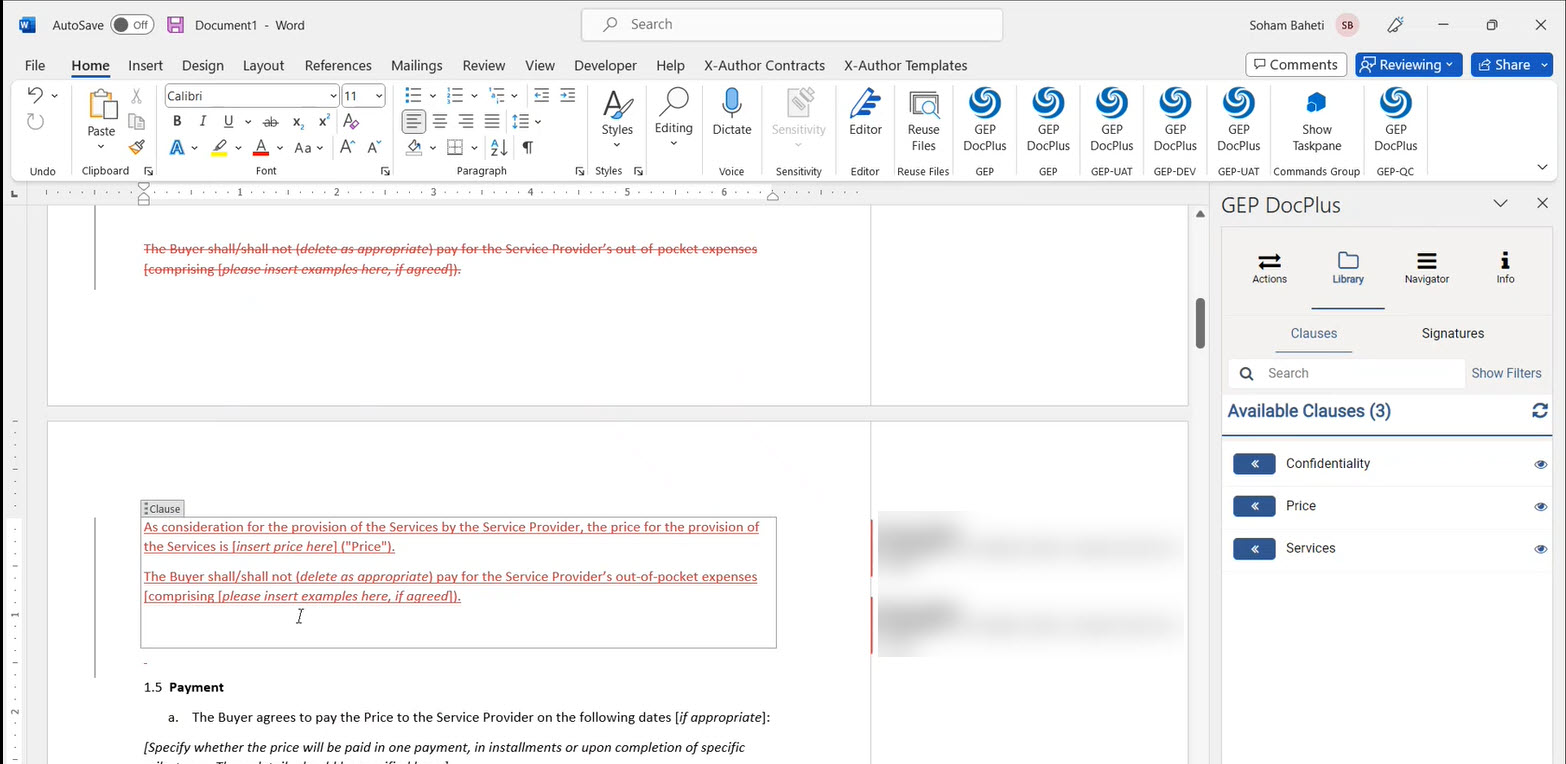Viewport: 1566px width, 764px height.
Task: Click the Comments button
Action: tap(1294, 65)
